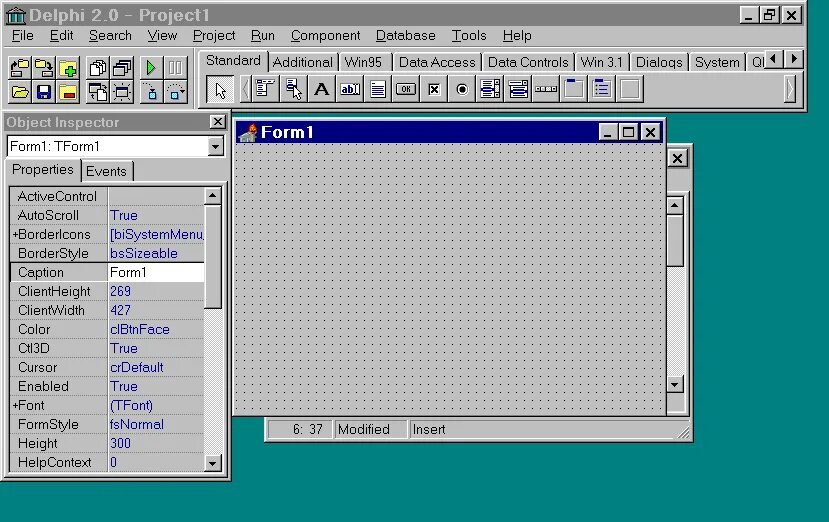829x522 pixels.
Task: Open the Project menu
Action: click(x=214, y=35)
